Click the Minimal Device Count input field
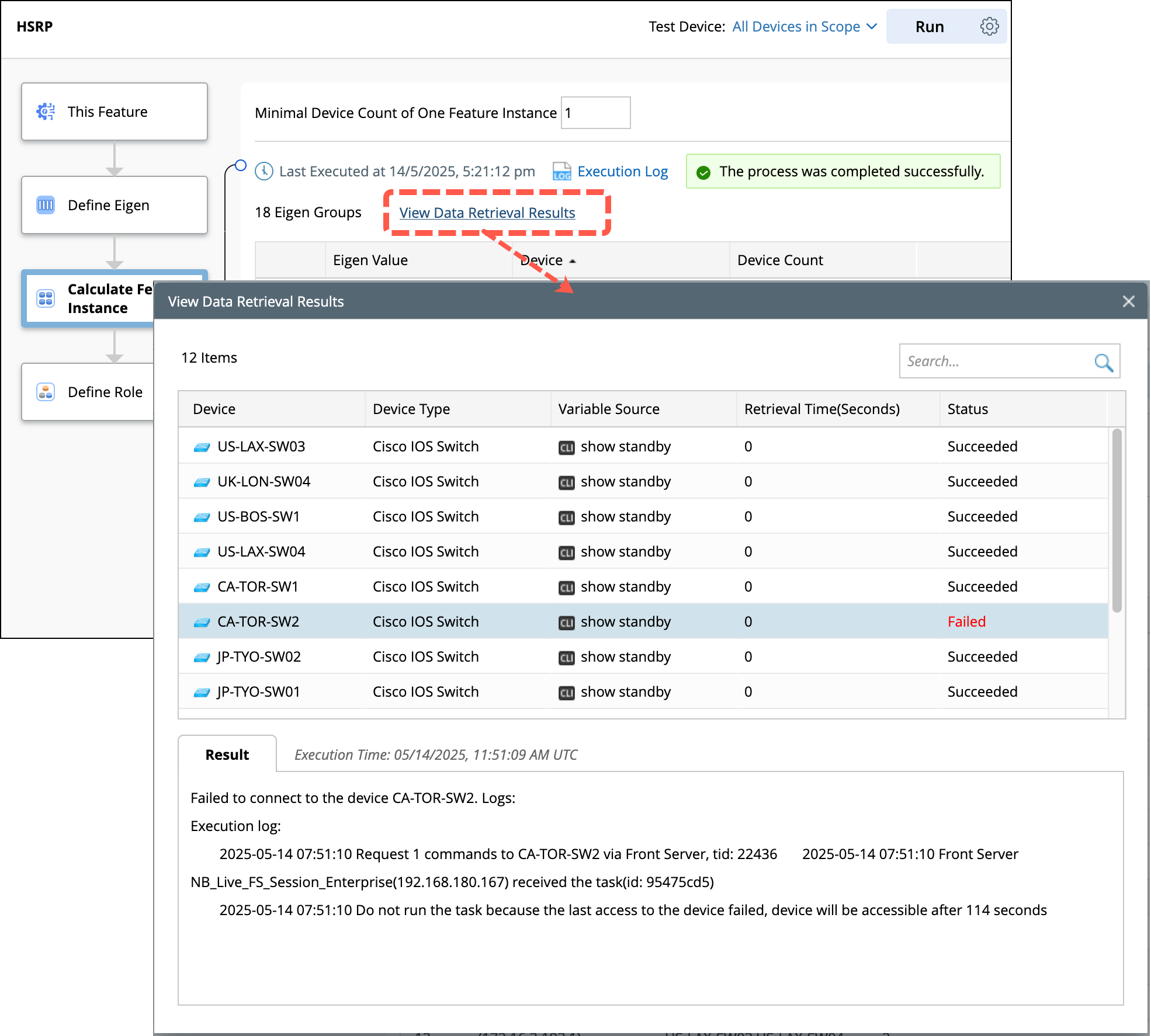The height and width of the screenshot is (1036, 1151). (x=595, y=113)
